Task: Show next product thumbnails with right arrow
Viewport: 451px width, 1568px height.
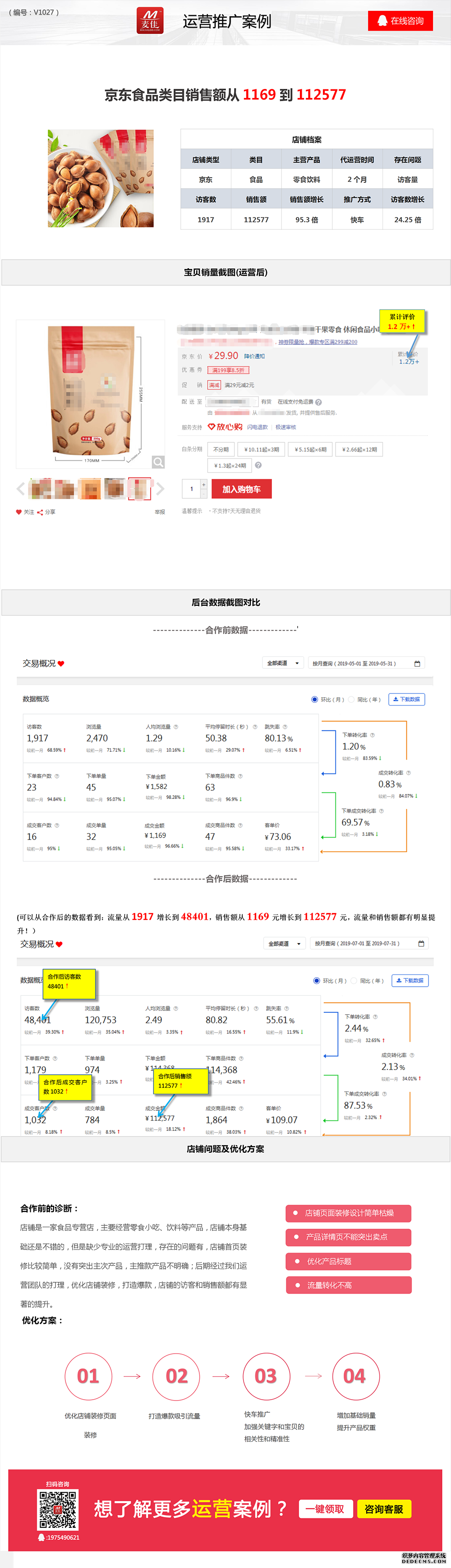Action: point(160,488)
